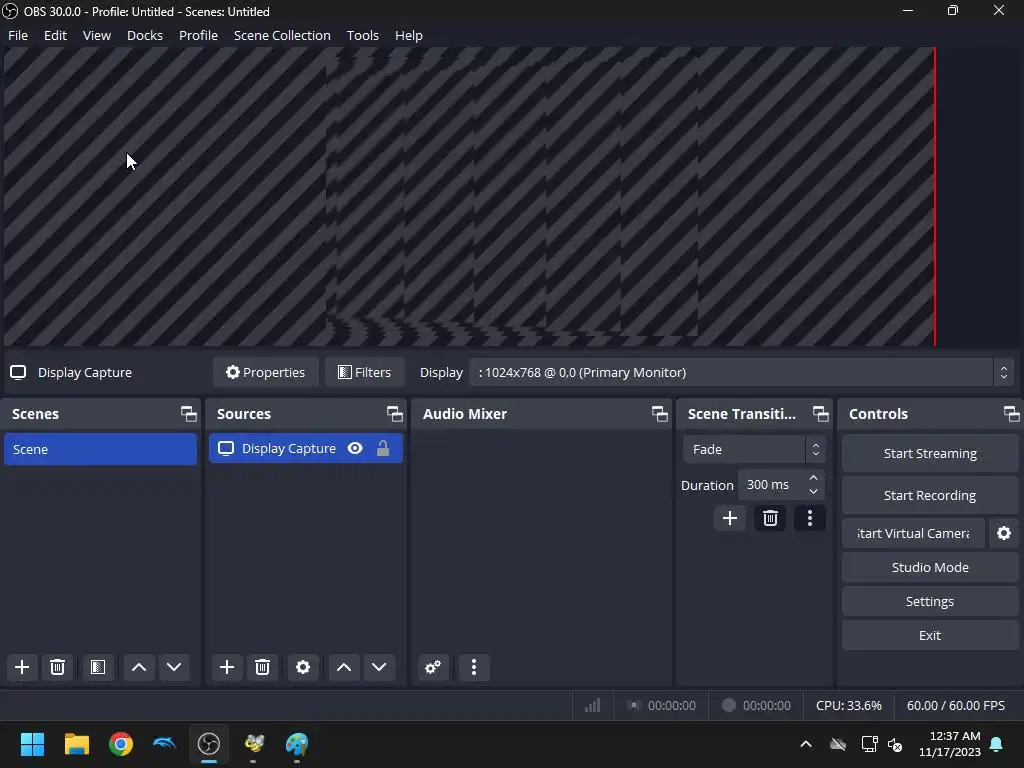Open transition properties three-dot menu
The image size is (1024, 768).
(x=810, y=518)
